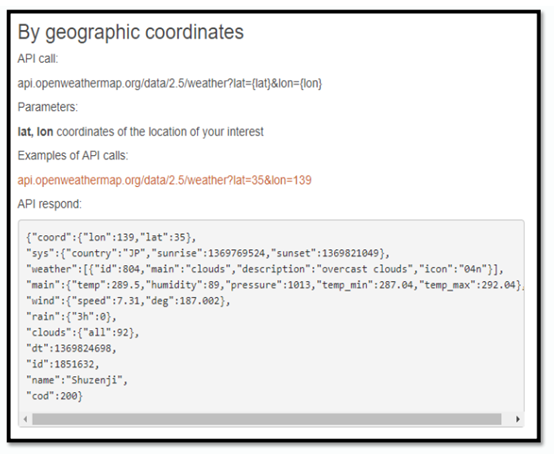Screen dimensions: 554x454
Task: Click the JSON line starting with "coord"
Action: (111, 237)
